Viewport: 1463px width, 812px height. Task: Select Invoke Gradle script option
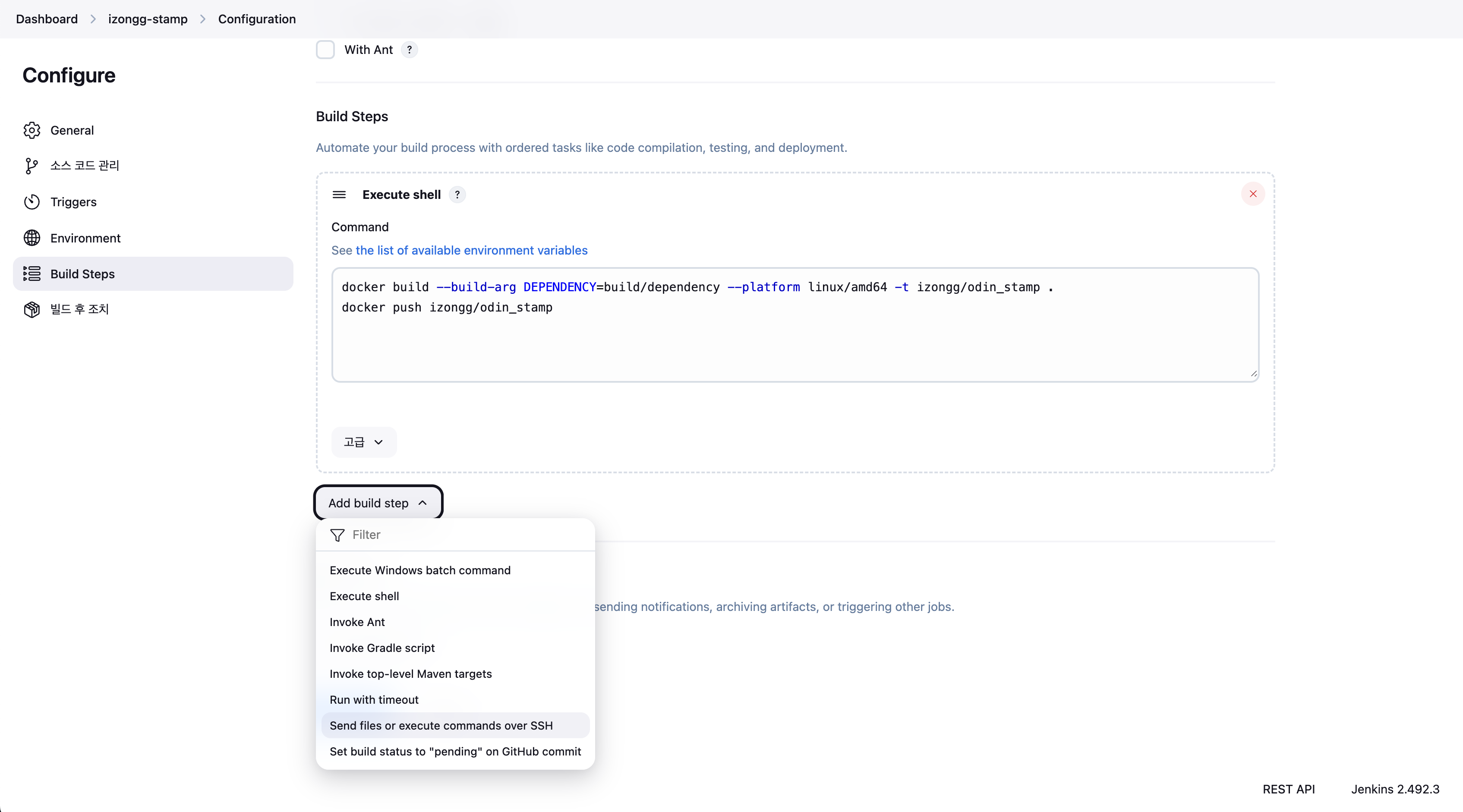pos(382,648)
